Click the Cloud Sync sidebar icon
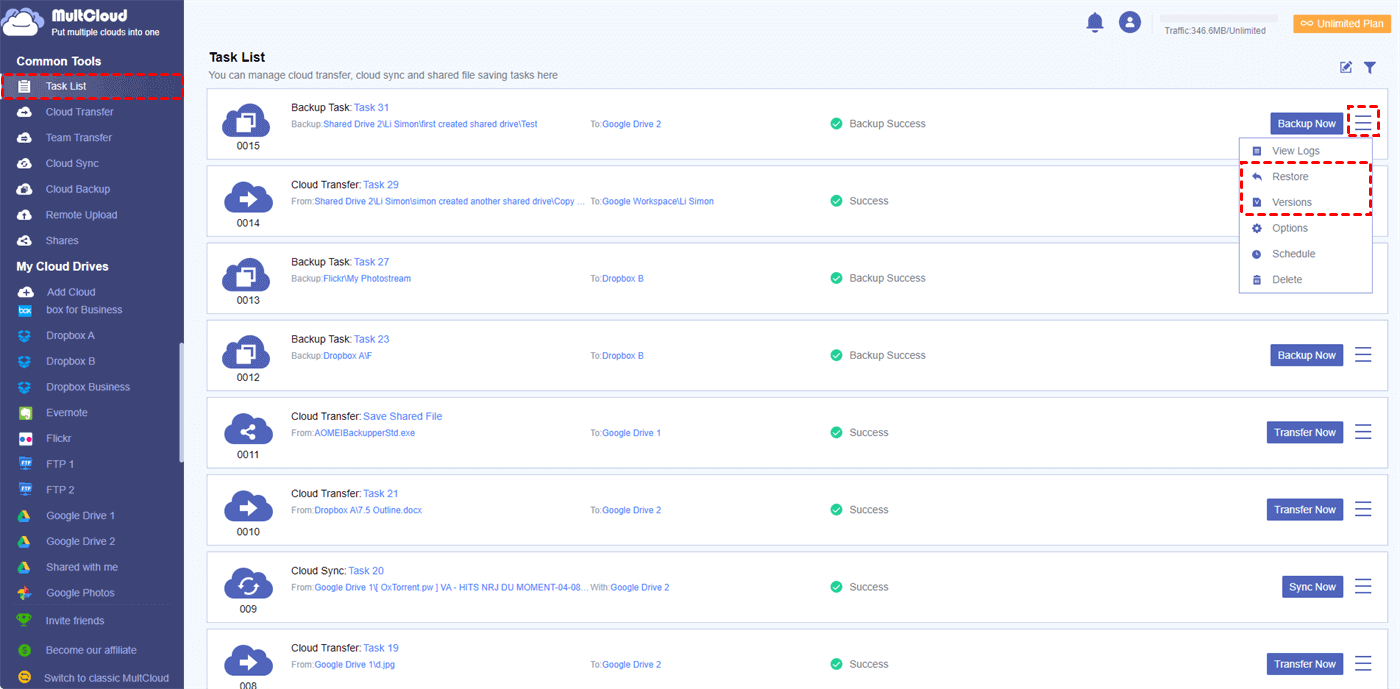 25,163
